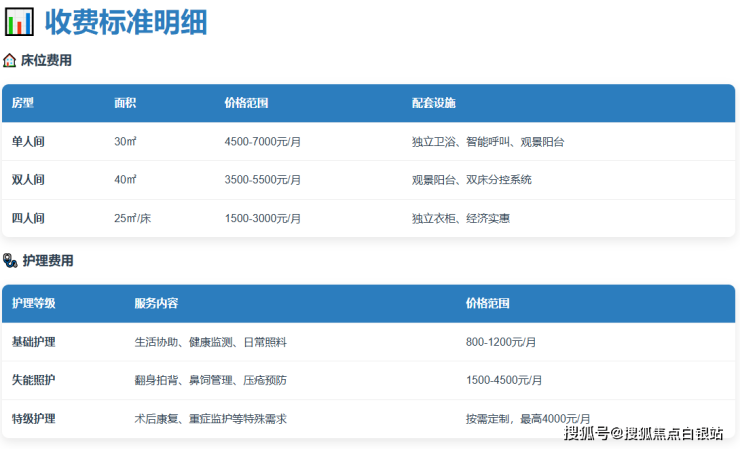740x449 pixels.
Task: Click the 800-1200元/月 price cell
Action: [x=501, y=342]
